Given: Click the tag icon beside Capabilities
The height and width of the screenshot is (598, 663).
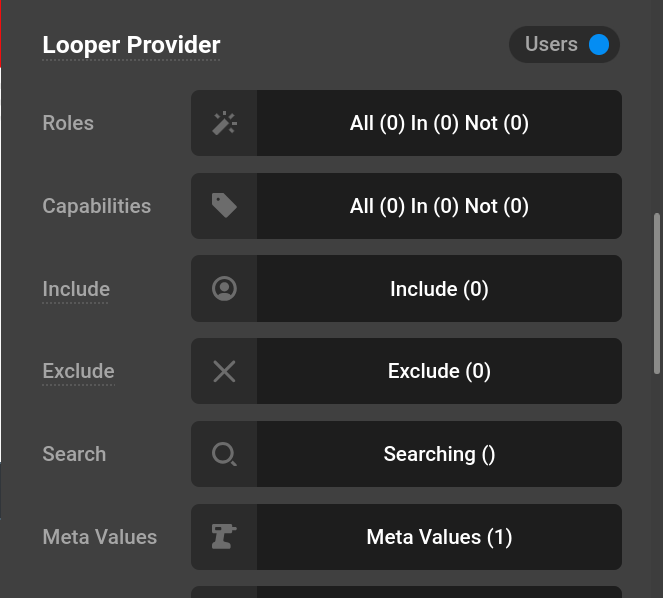Looking at the screenshot, I should click(x=224, y=206).
